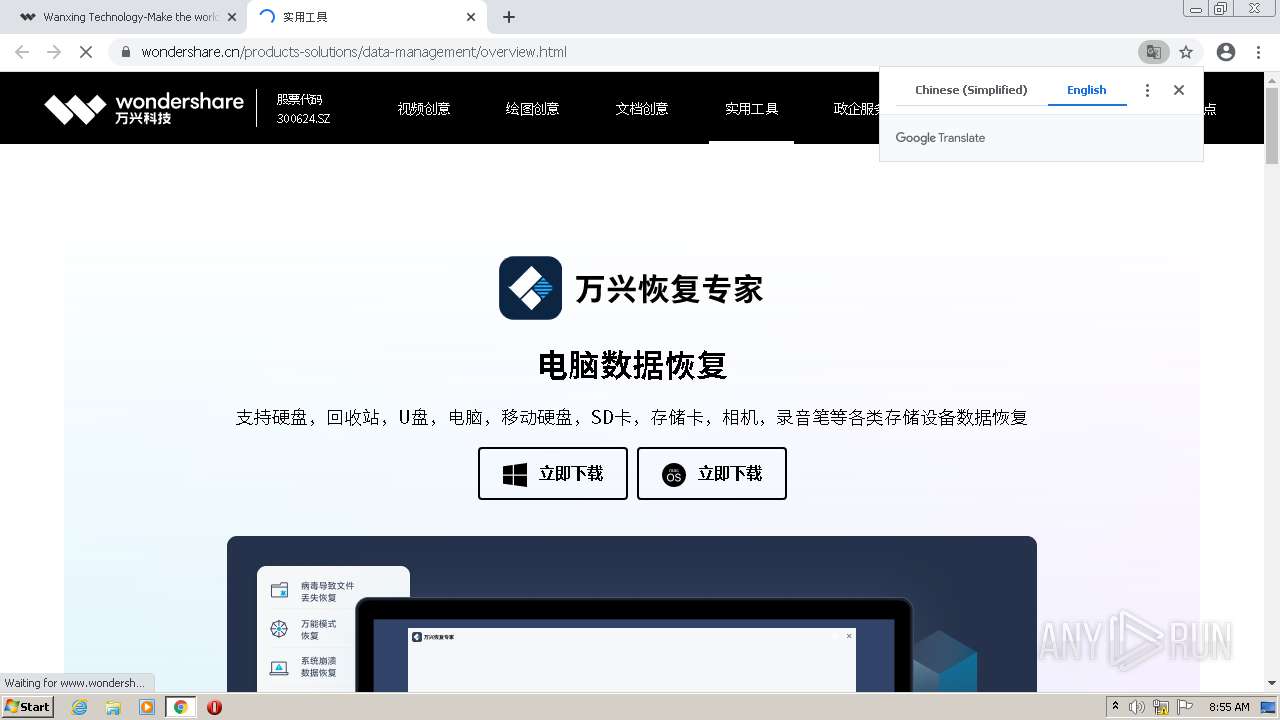Open Internet Explorer from taskbar
Screen dimensions: 1280x720
80,707
